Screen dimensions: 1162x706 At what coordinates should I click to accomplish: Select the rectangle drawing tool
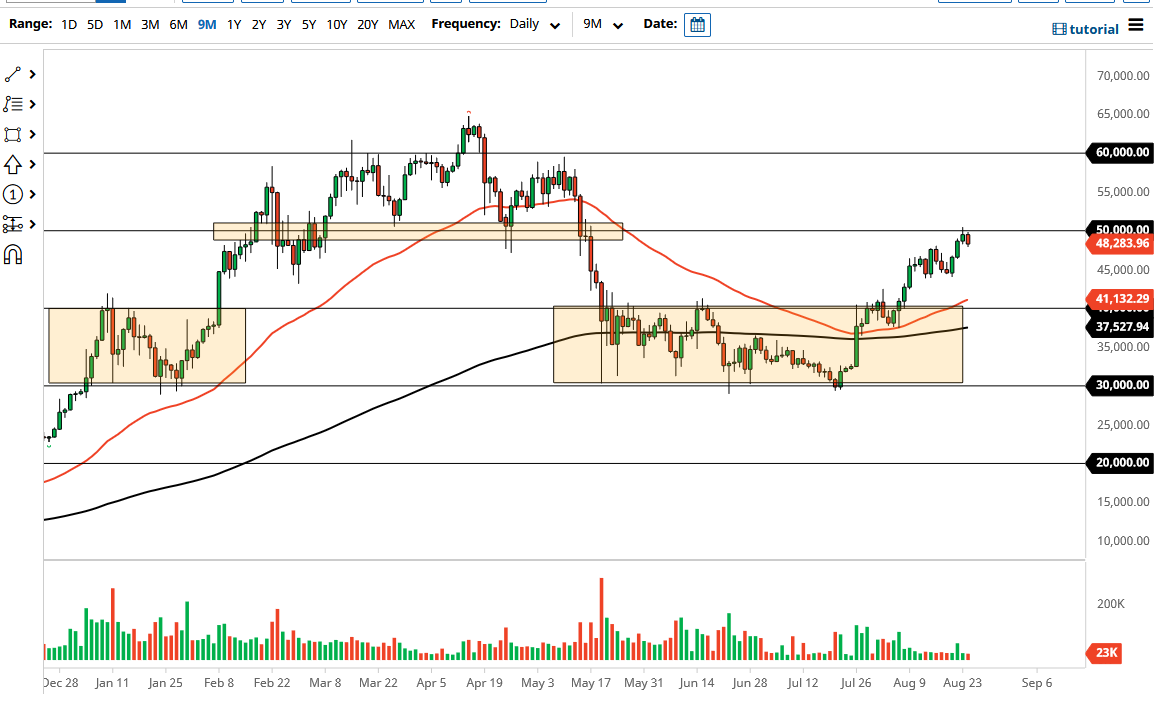pos(13,134)
